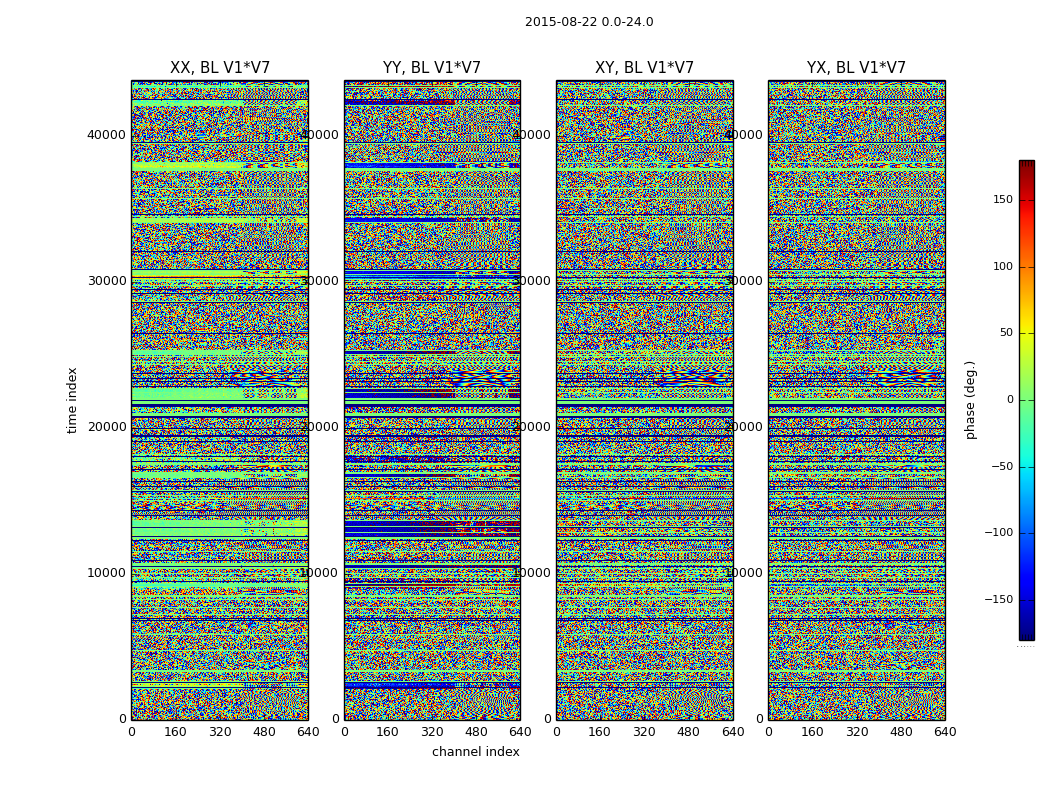The image size is (1050, 800).
Task: Click the YY panel x-tick "320"
Action: click(x=432, y=732)
